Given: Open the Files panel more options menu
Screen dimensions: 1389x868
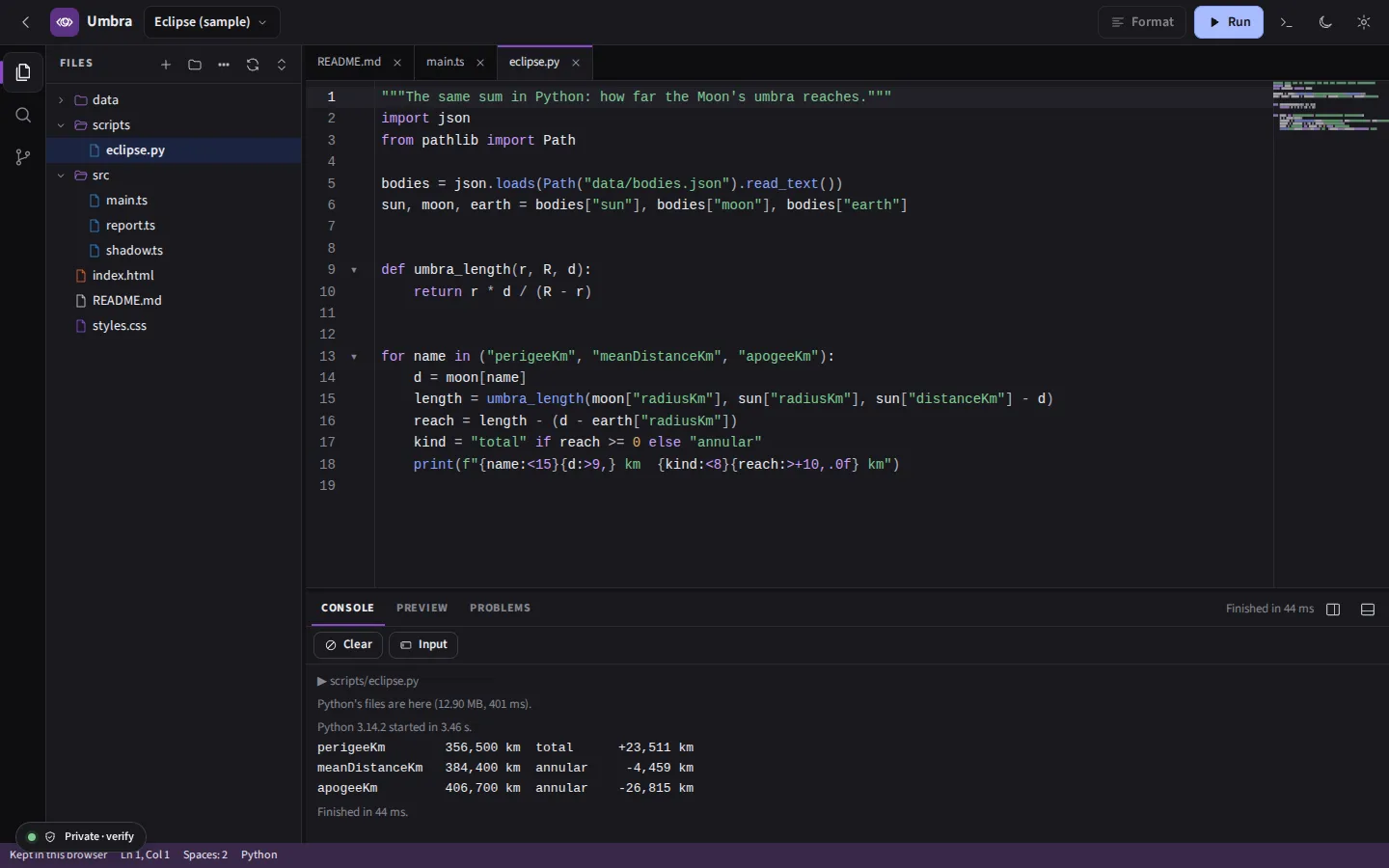Looking at the screenshot, I should (x=224, y=65).
